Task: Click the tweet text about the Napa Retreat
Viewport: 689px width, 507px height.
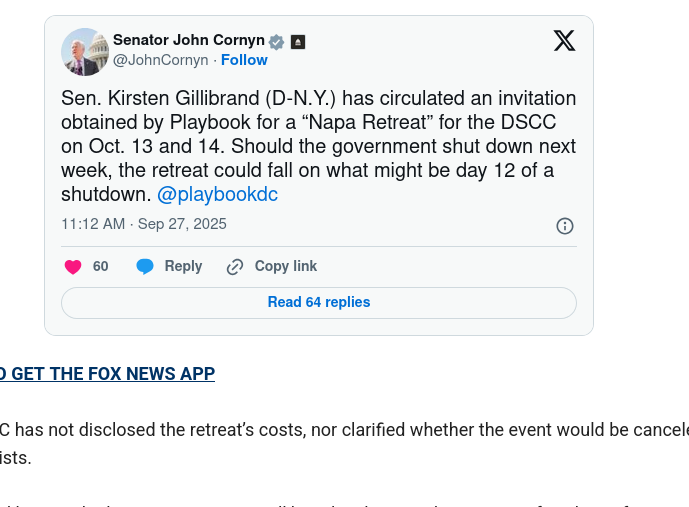Action: [x=318, y=146]
